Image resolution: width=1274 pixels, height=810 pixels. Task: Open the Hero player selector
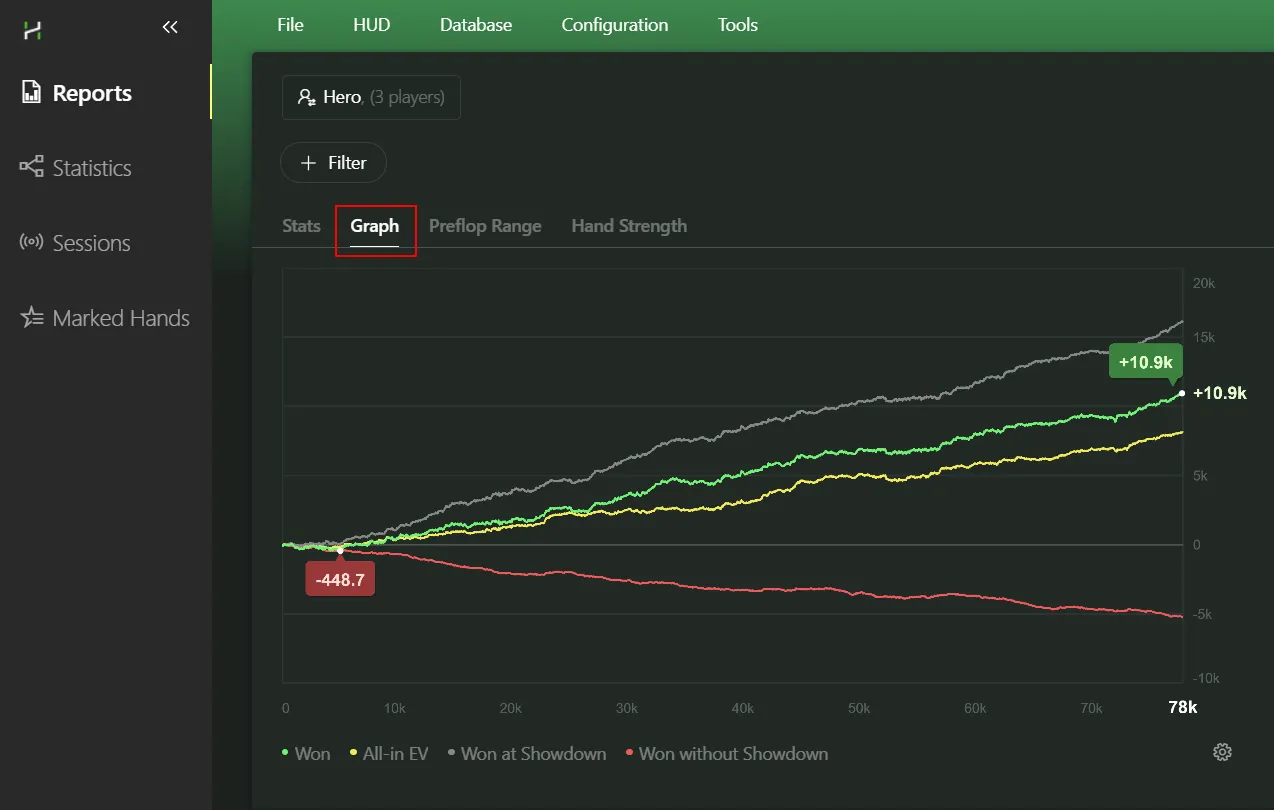click(x=371, y=97)
